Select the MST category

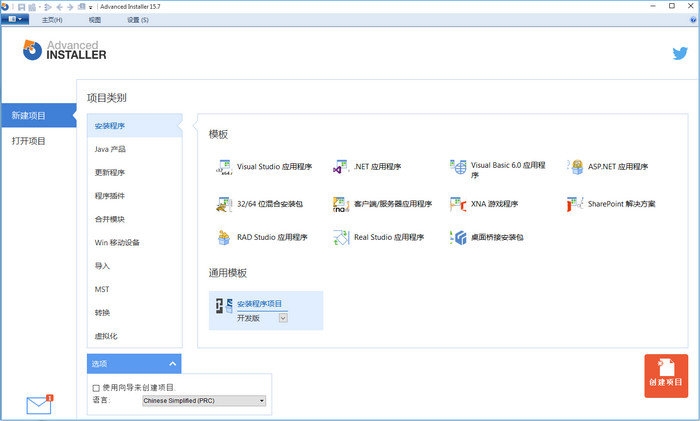click(134, 289)
